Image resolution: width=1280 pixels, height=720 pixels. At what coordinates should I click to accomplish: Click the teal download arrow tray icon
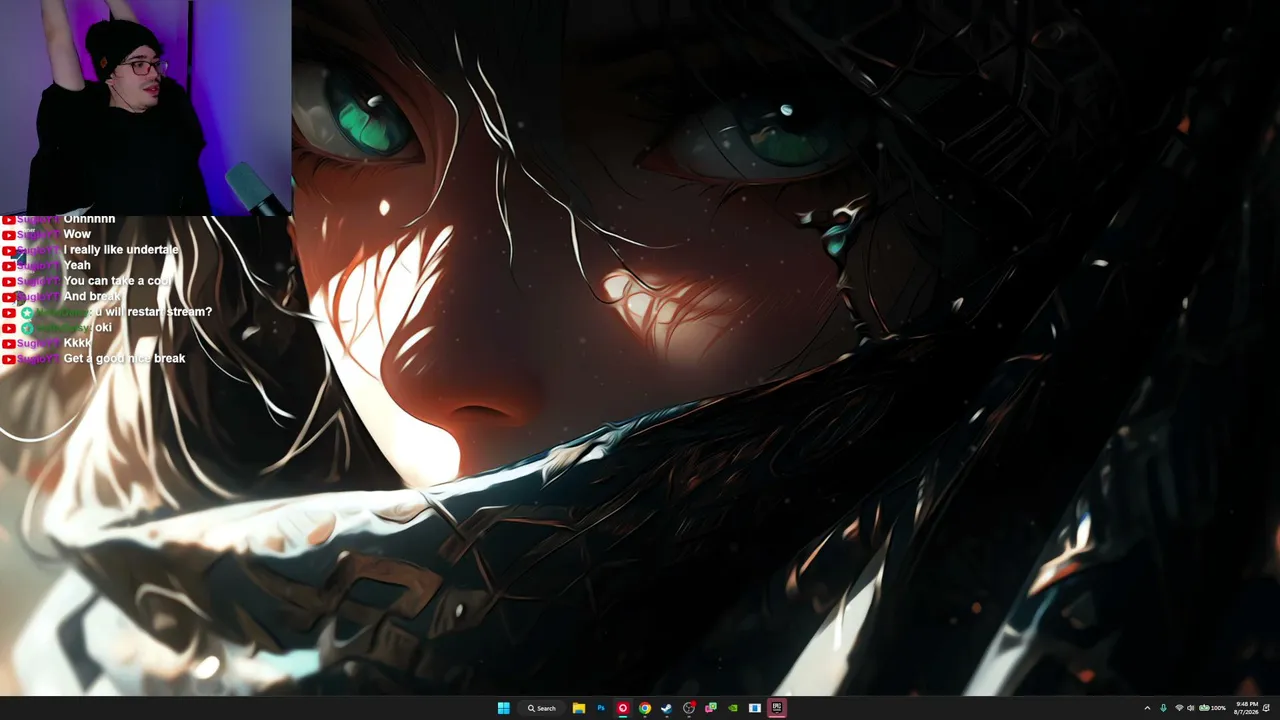click(1163, 708)
